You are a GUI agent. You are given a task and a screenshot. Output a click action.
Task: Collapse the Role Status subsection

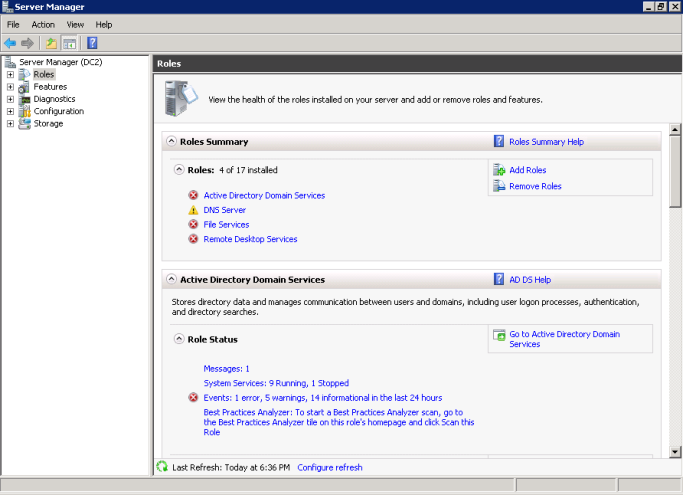[x=179, y=339]
